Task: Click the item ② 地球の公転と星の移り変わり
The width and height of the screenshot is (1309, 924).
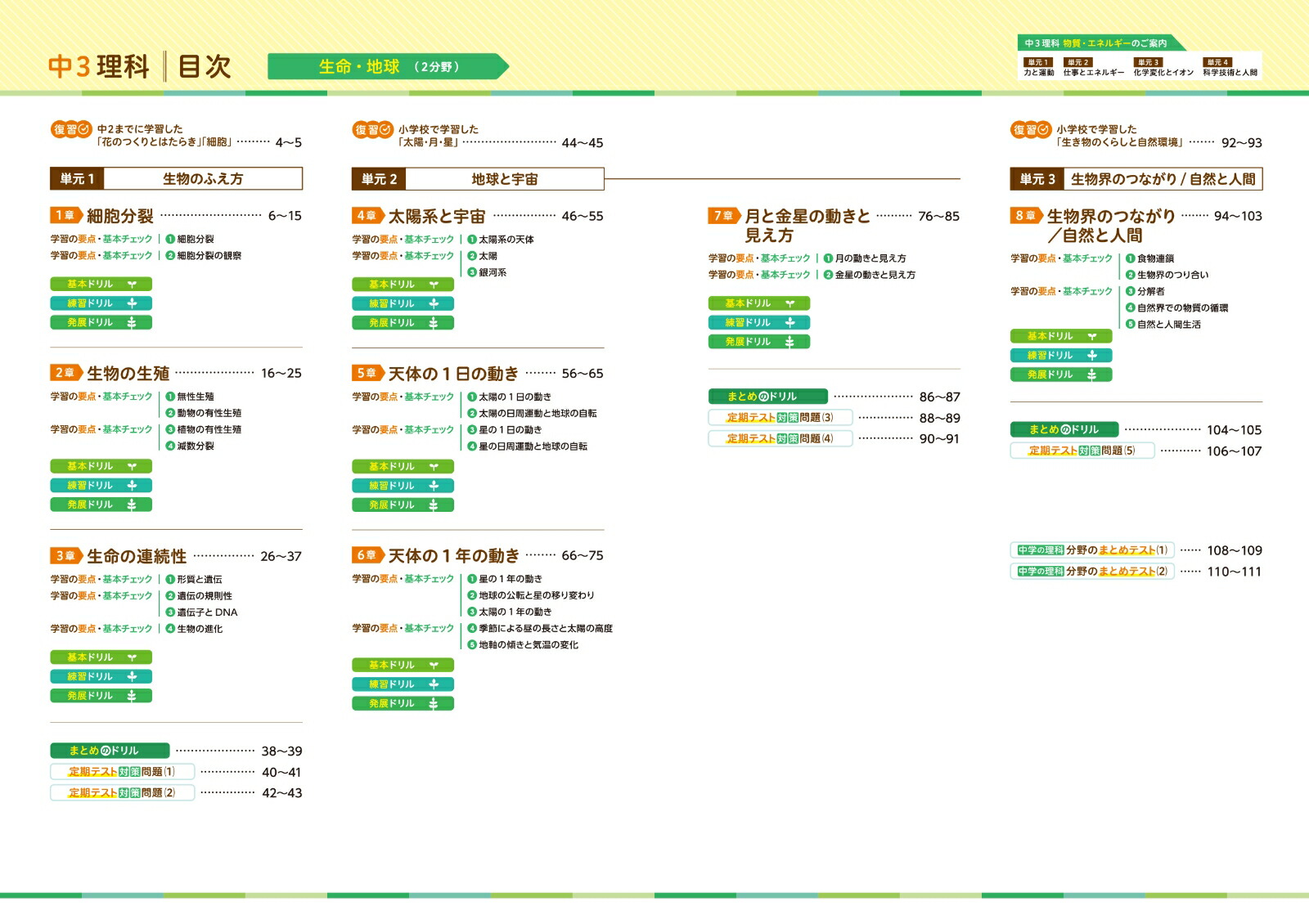Action: click(531, 595)
